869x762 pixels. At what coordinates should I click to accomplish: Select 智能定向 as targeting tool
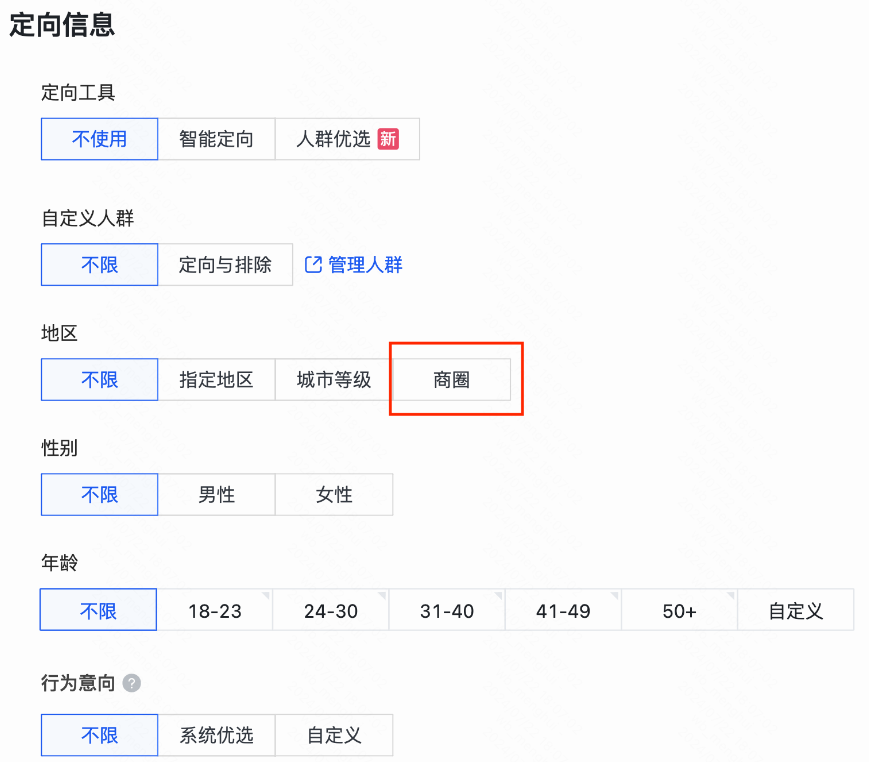click(217, 139)
